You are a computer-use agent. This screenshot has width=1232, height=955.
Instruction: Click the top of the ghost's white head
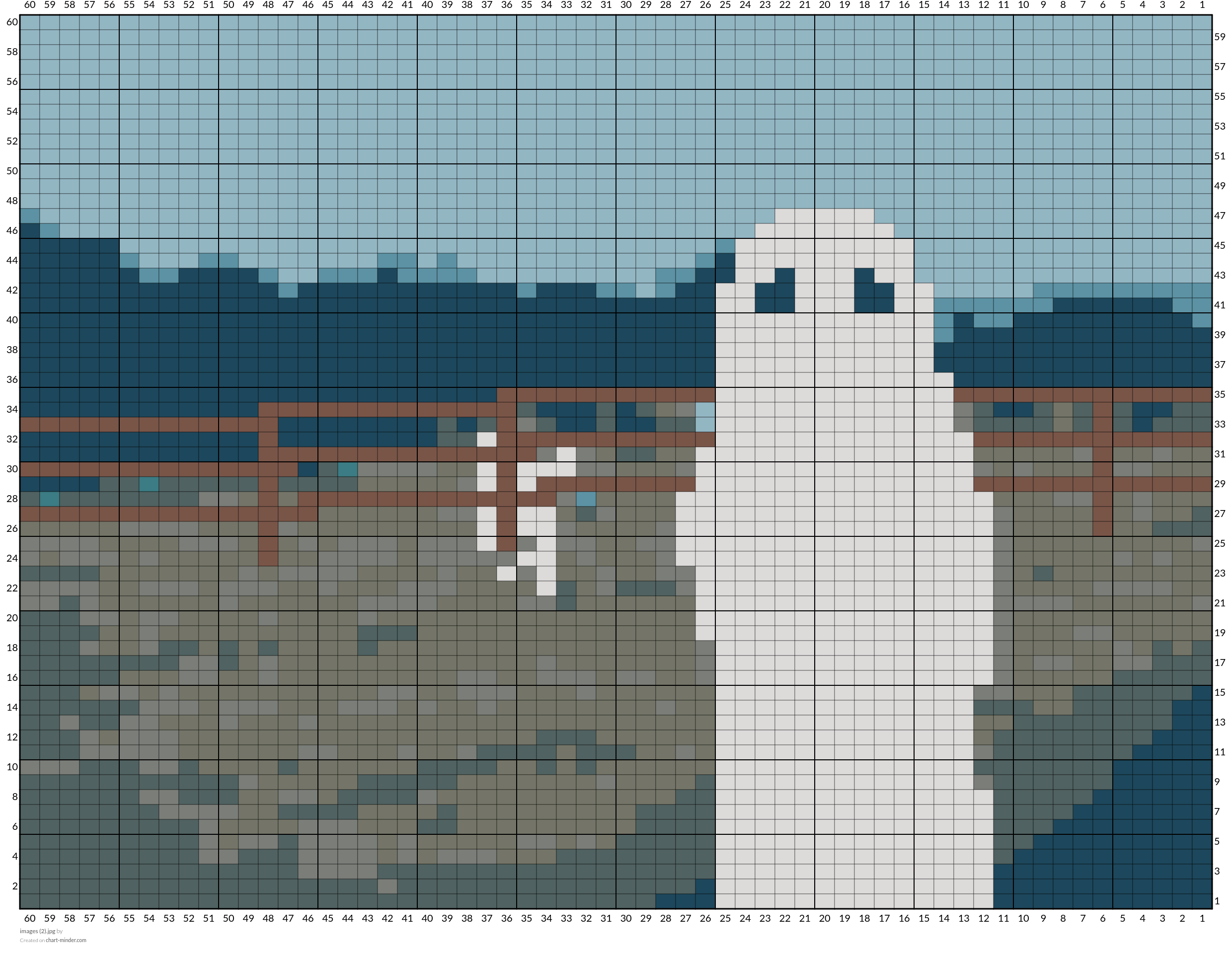pyautogui.click(x=825, y=216)
